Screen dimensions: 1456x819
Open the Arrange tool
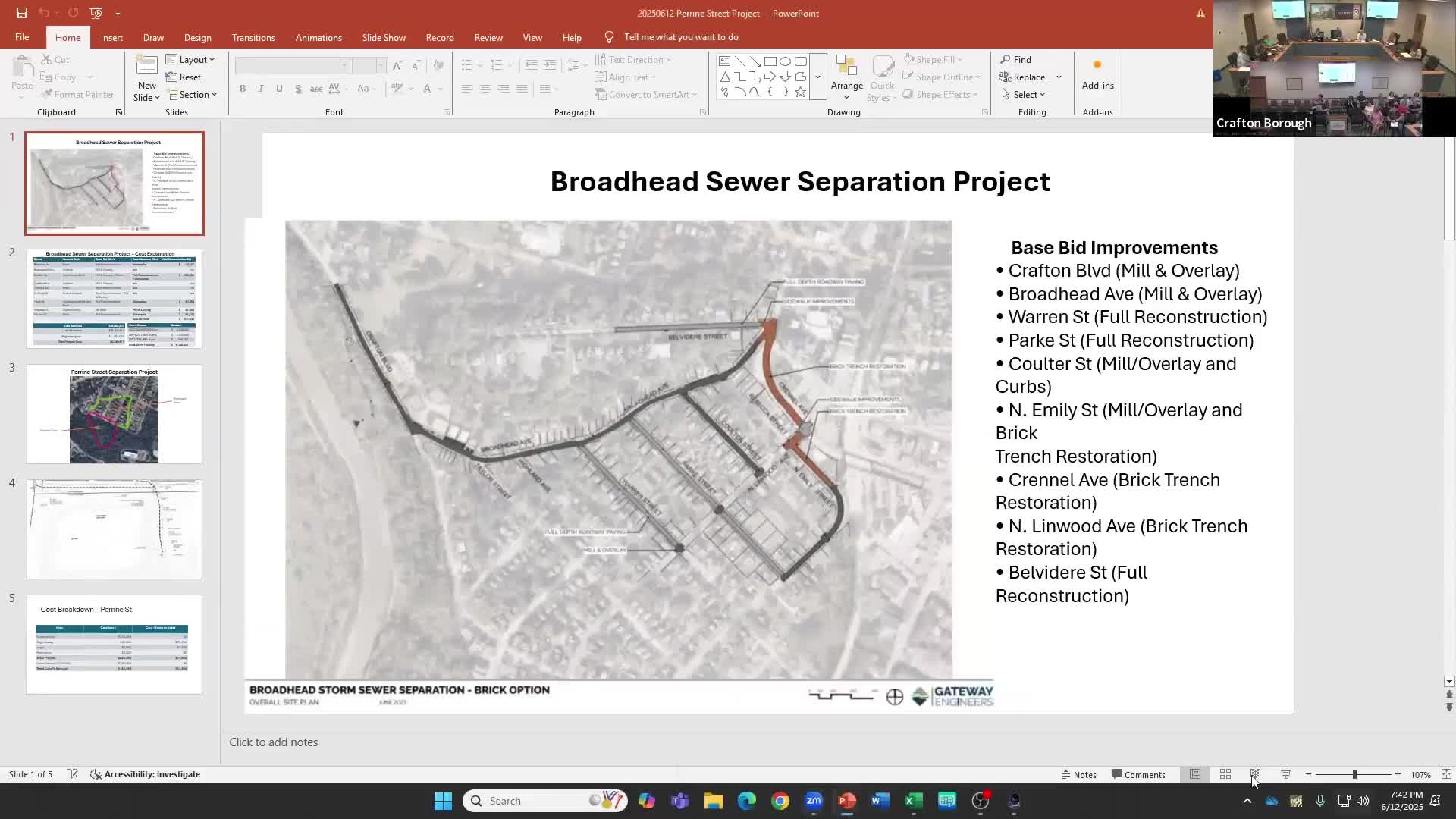click(x=846, y=77)
